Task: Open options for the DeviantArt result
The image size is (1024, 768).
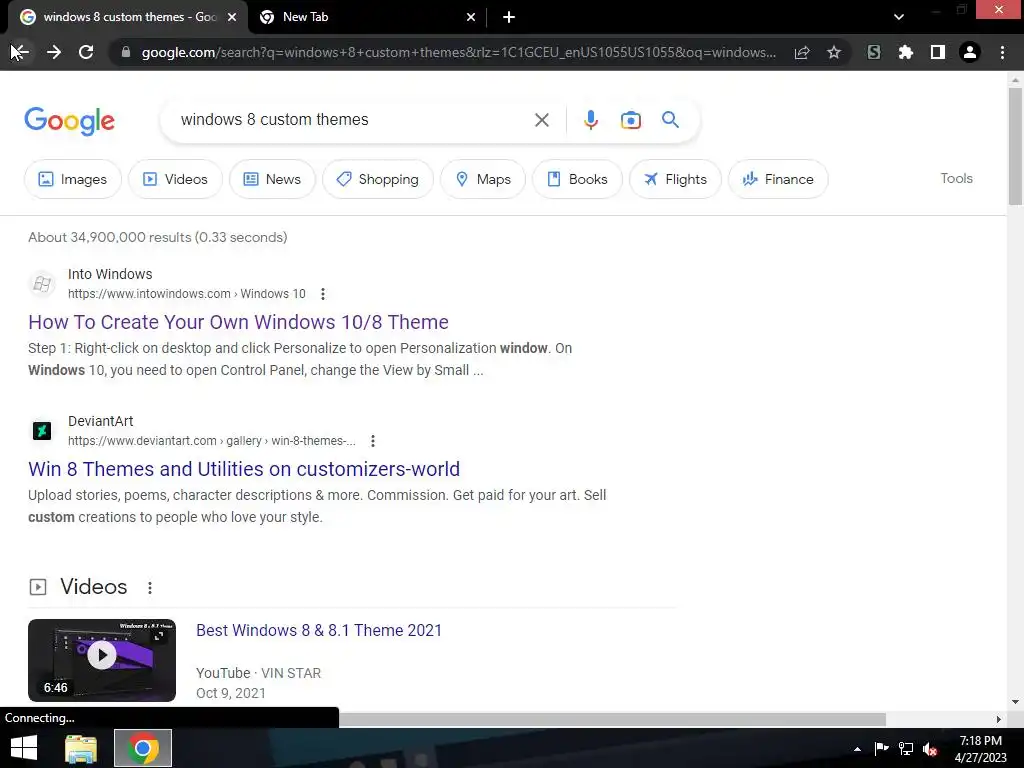Action: pos(373,441)
